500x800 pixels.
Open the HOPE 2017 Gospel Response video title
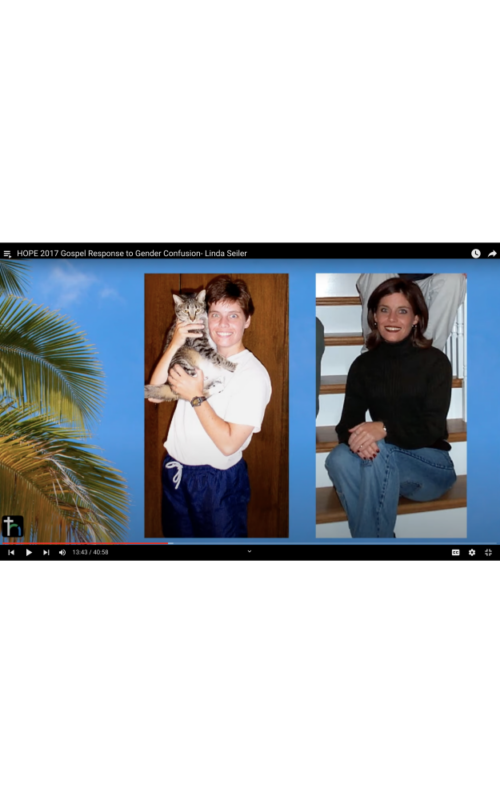coord(132,253)
